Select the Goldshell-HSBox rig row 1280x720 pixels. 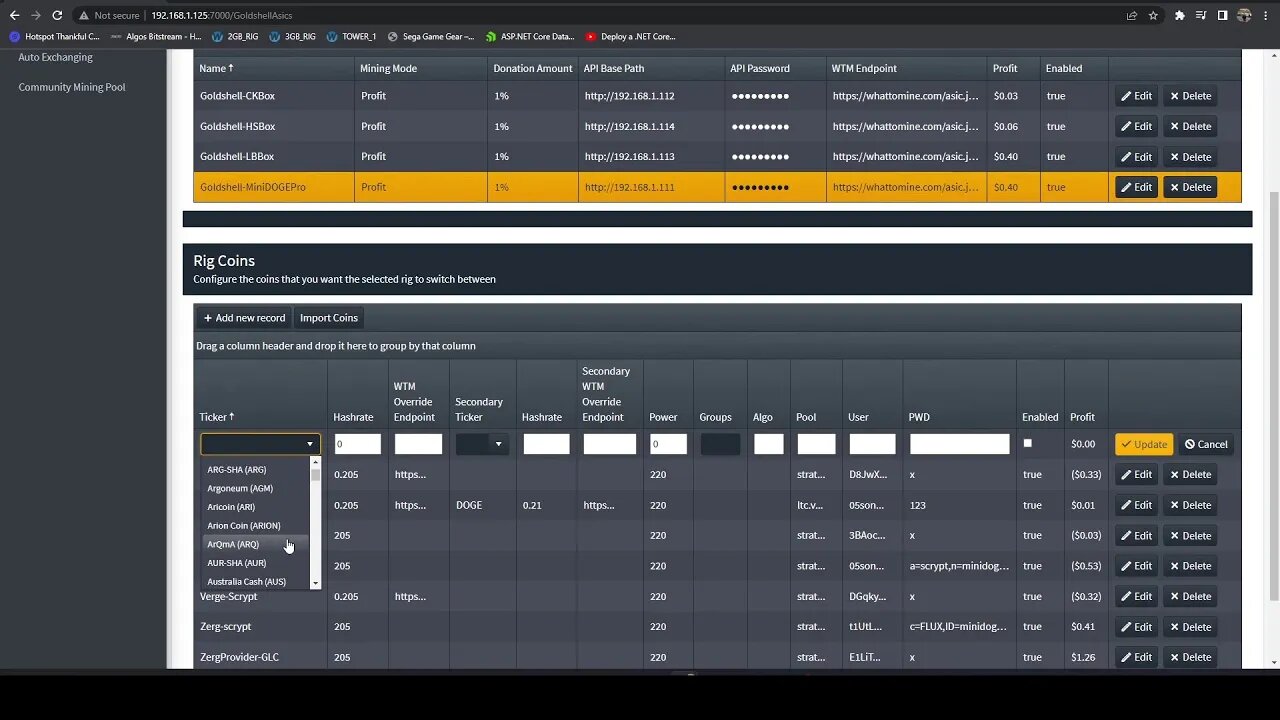(x=717, y=126)
